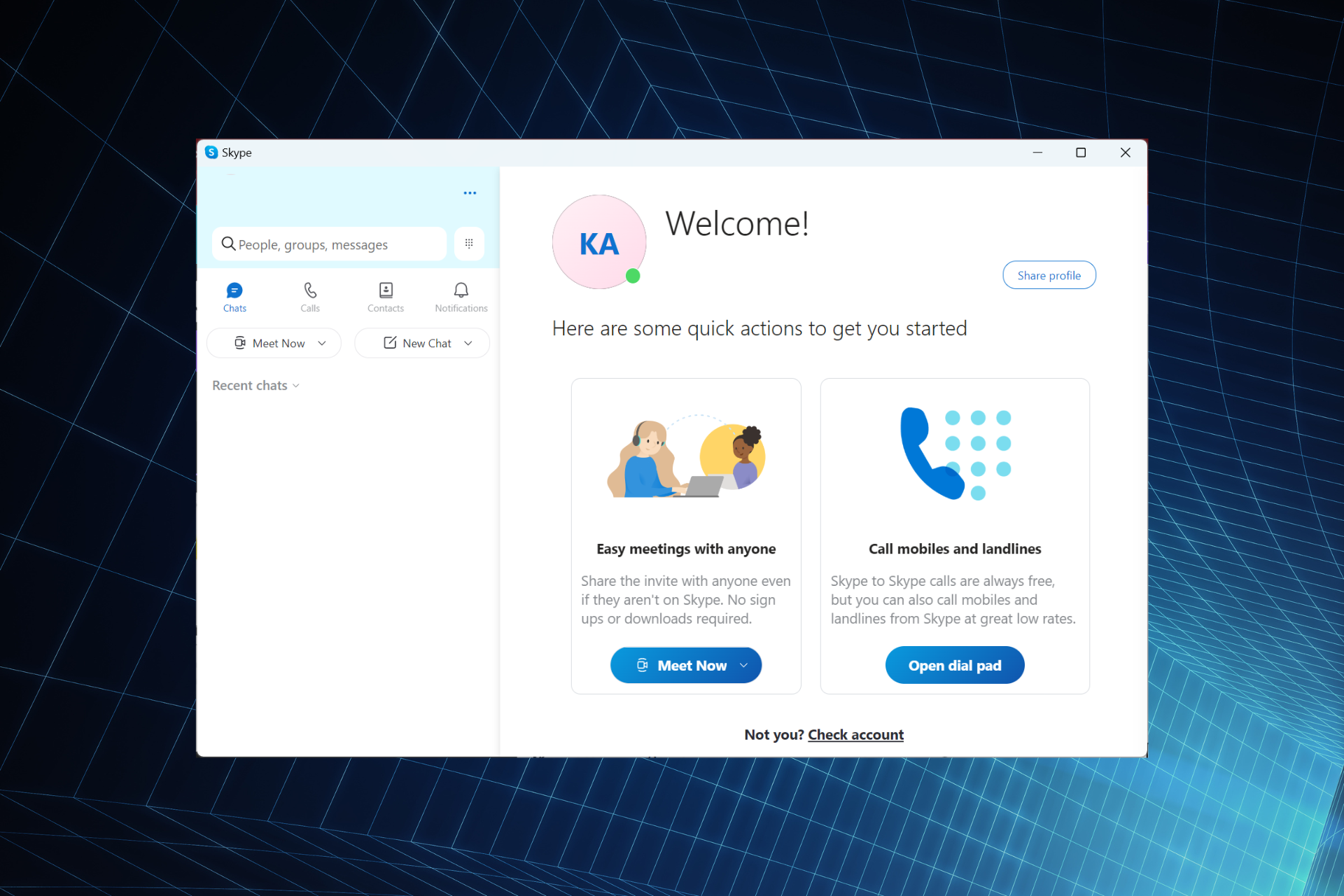Click the Welcome! heading
This screenshot has height=896, width=1344.
737,224
